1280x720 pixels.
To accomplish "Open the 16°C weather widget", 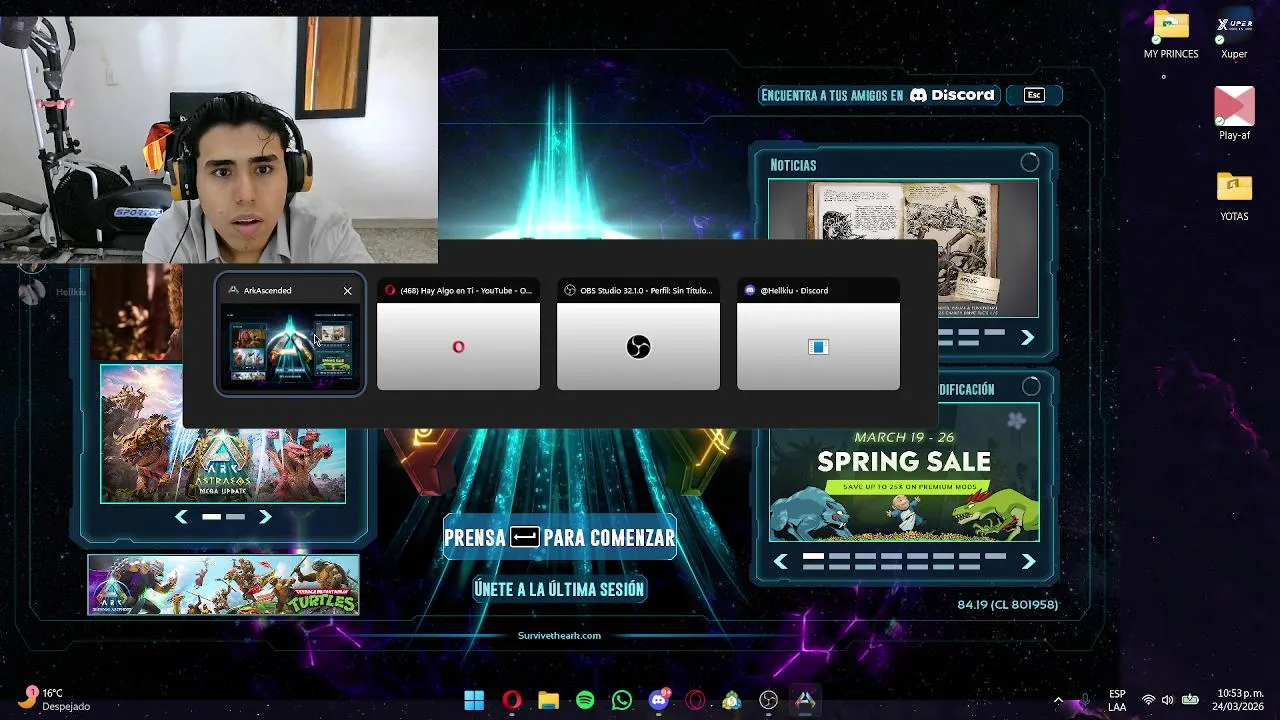I will click(x=56, y=699).
